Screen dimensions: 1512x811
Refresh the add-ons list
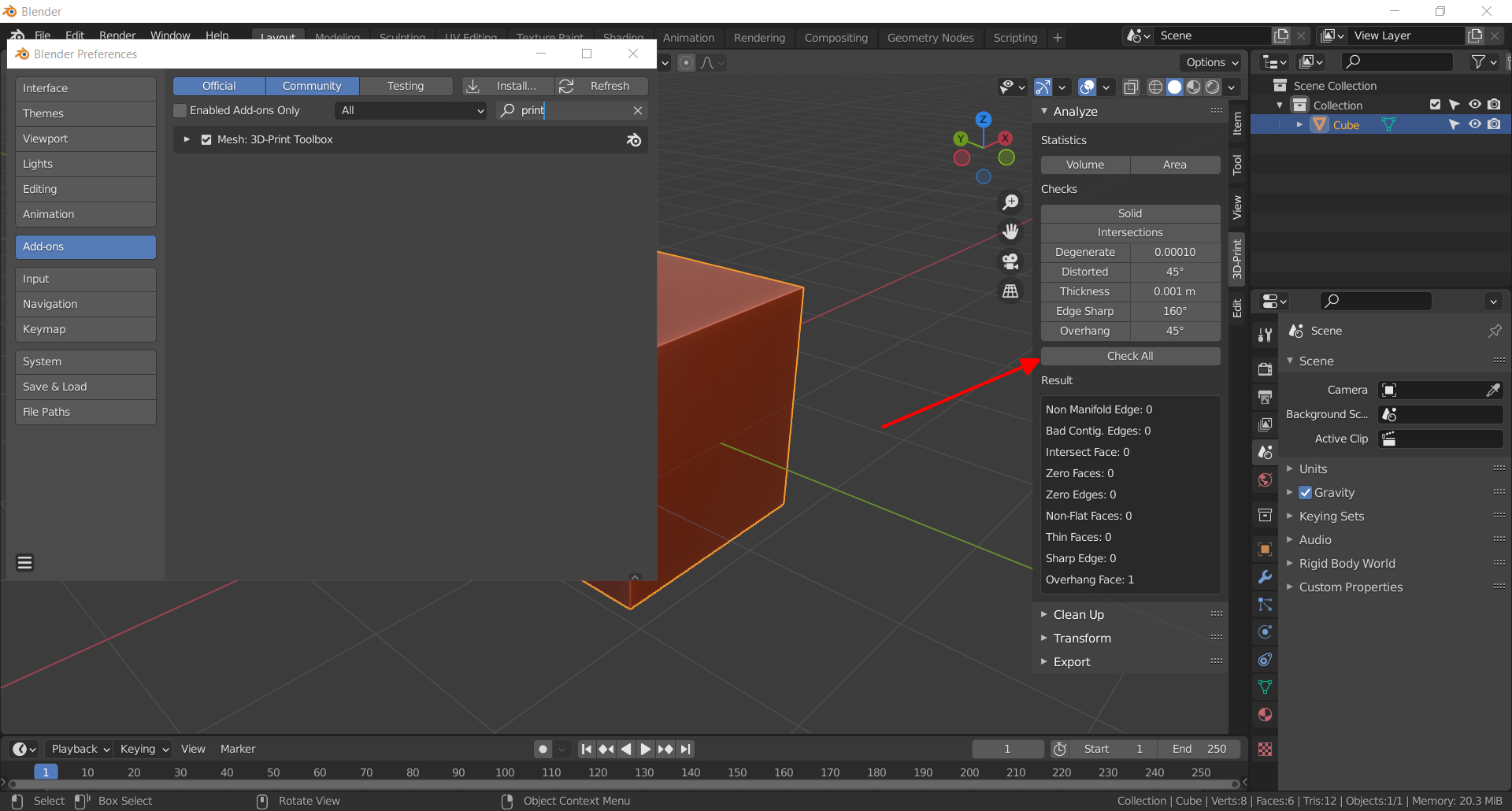click(x=602, y=86)
